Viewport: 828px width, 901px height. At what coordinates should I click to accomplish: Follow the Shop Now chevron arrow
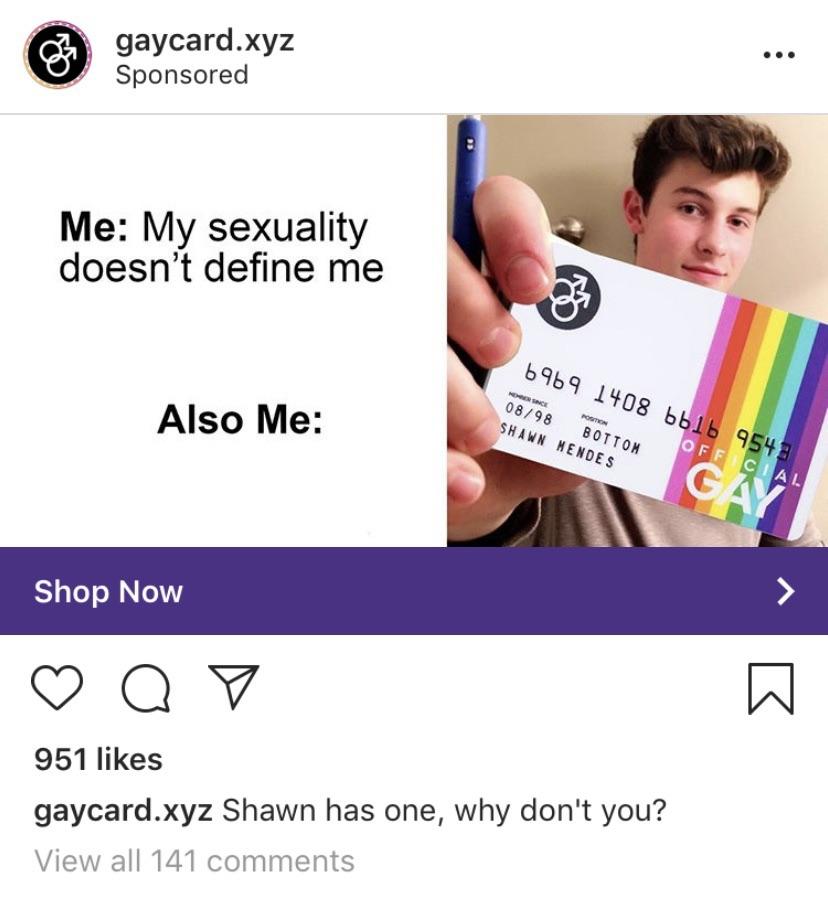point(785,591)
